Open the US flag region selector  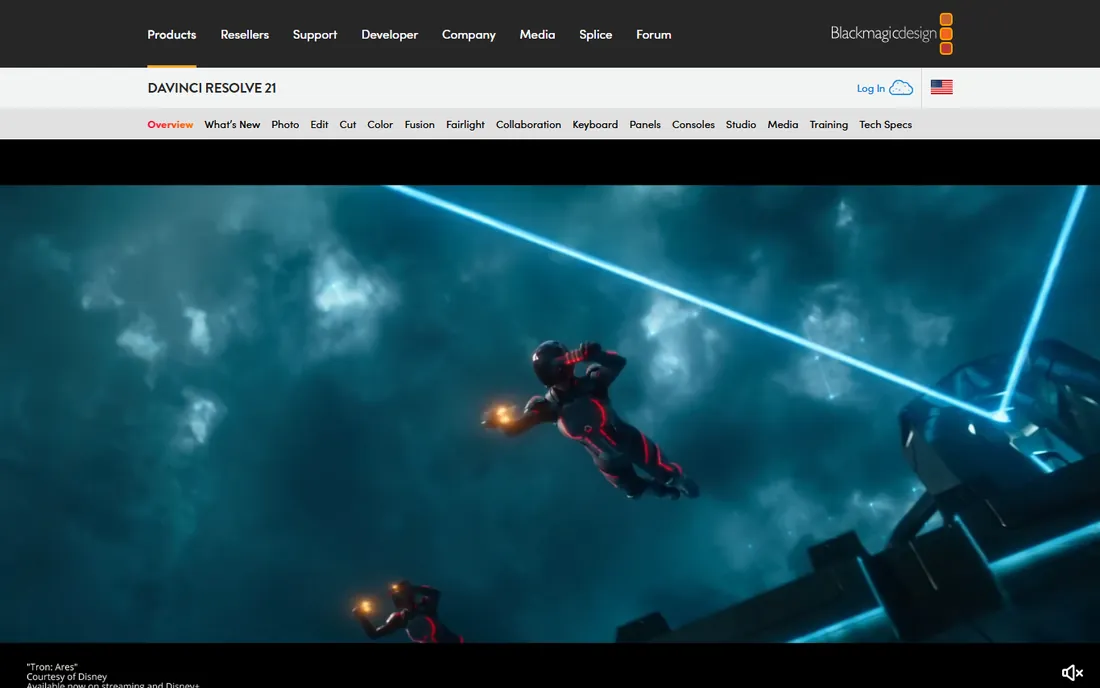coord(941,87)
